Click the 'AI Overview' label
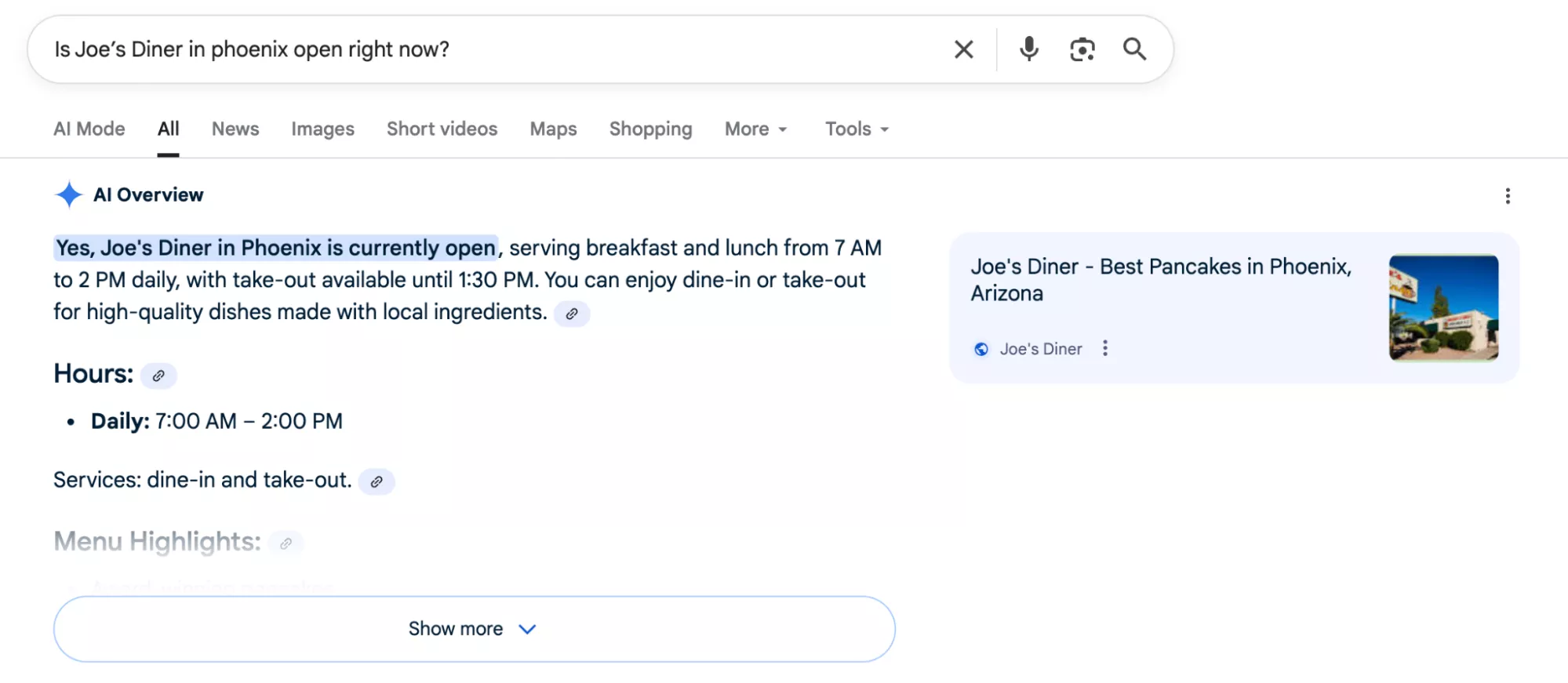Viewport: 1568px width, 683px height. coord(148,194)
